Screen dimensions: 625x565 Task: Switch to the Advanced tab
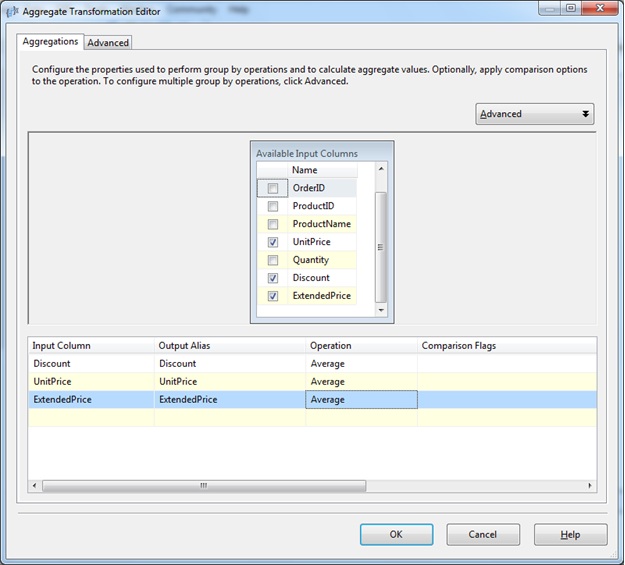tap(108, 43)
